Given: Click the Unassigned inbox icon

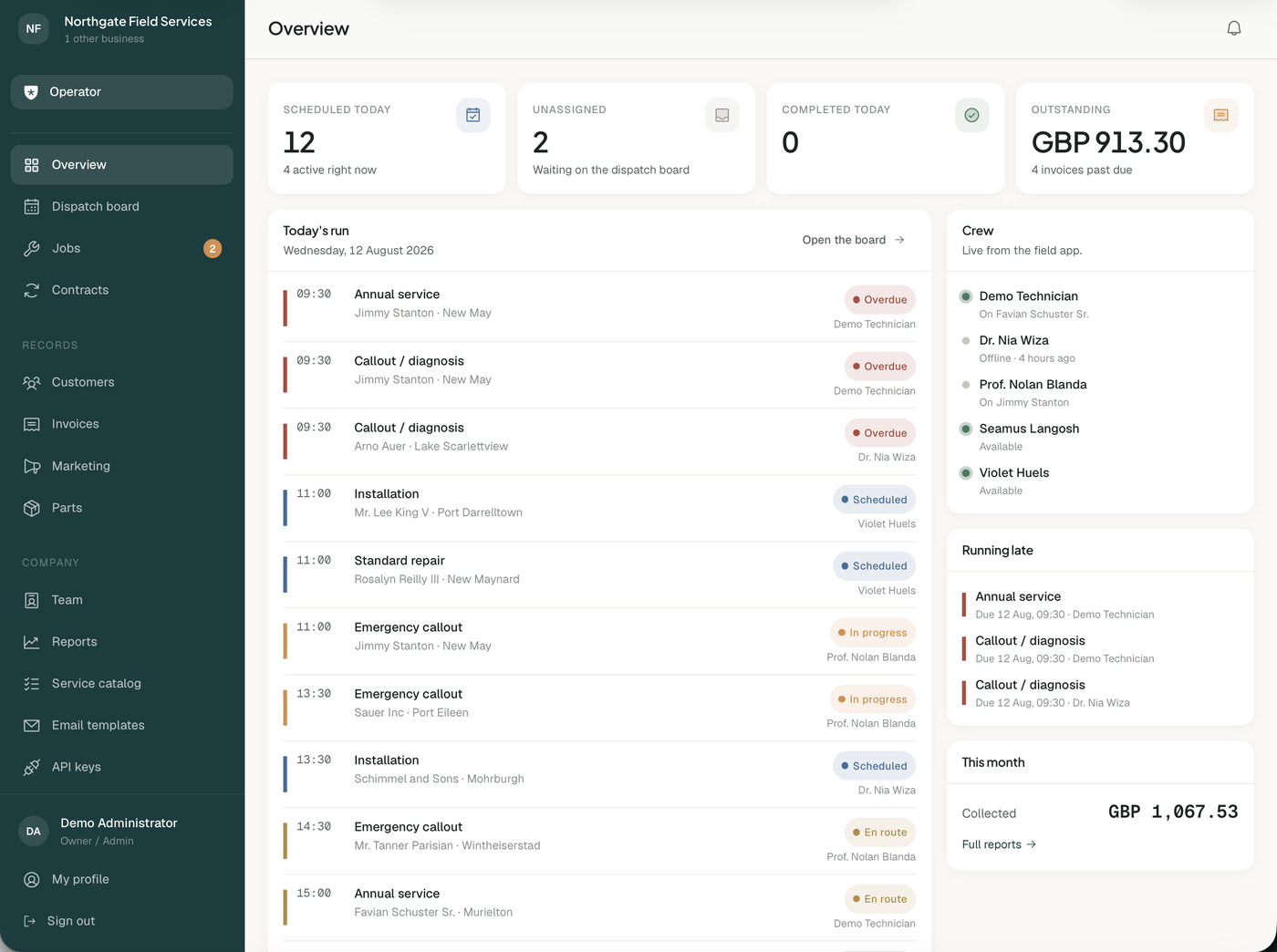Looking at the screenshot, I should tap(722, 115).
